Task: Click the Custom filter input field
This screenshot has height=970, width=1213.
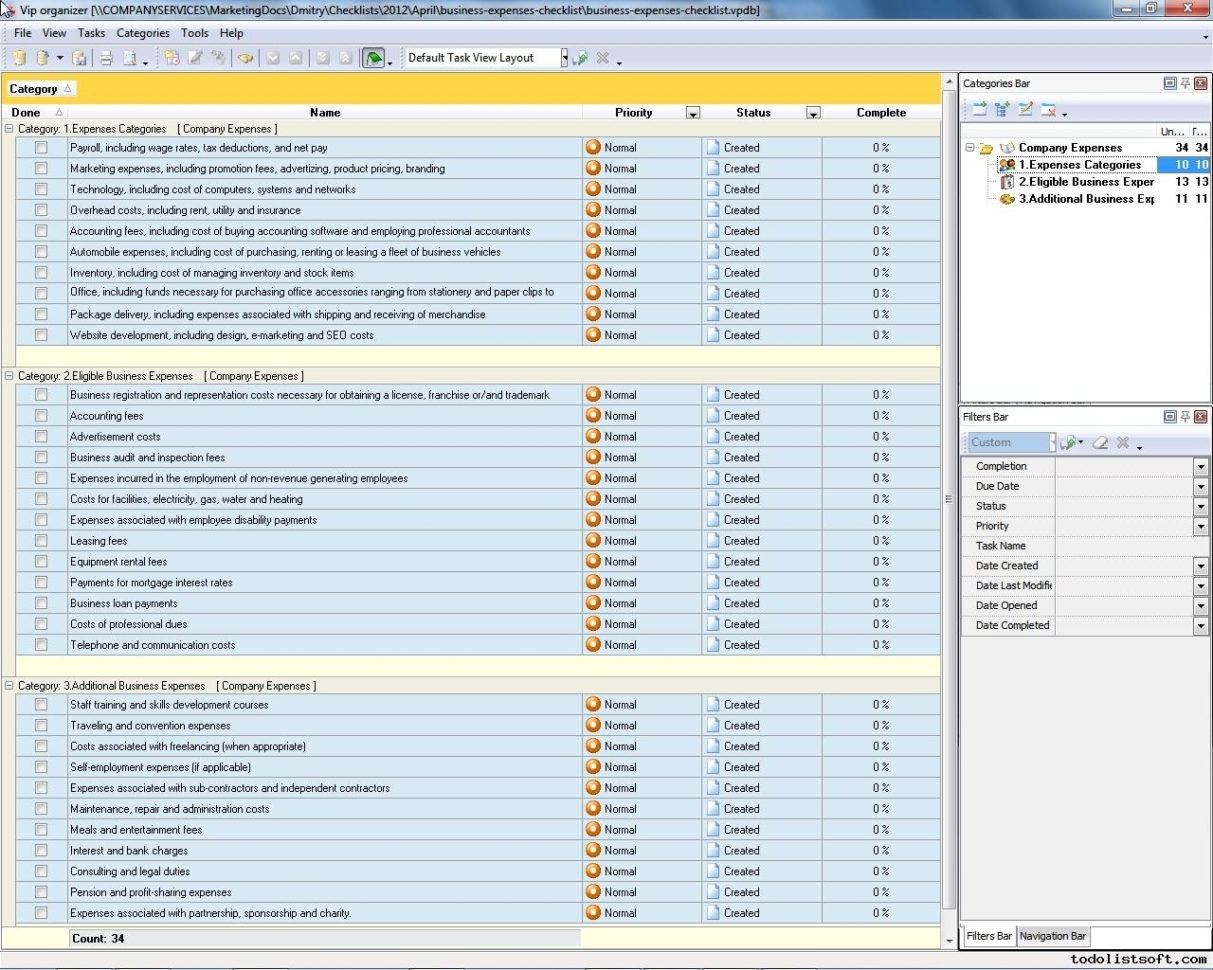Action: (x=1005, y=442)
